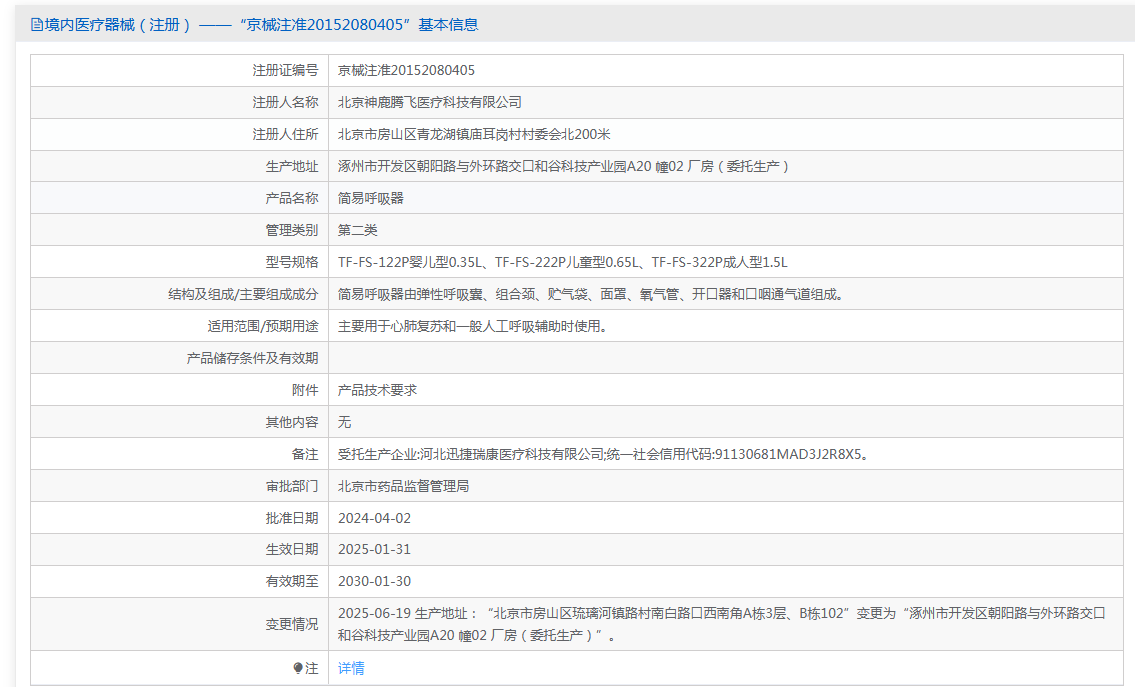Select the registration number 京械注准20152080405

(x=406, y=70)
